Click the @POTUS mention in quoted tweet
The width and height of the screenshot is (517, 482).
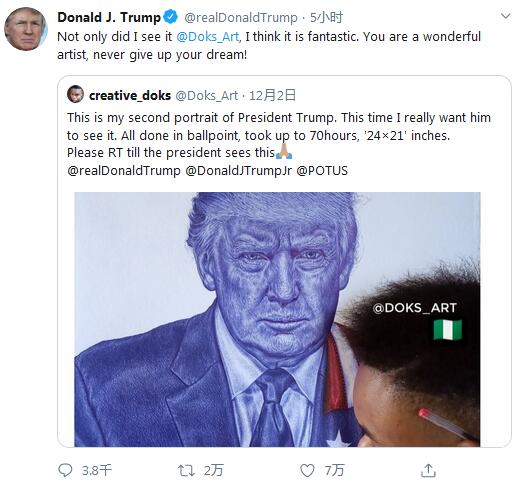pyautogui.click(x=322, y=171)
